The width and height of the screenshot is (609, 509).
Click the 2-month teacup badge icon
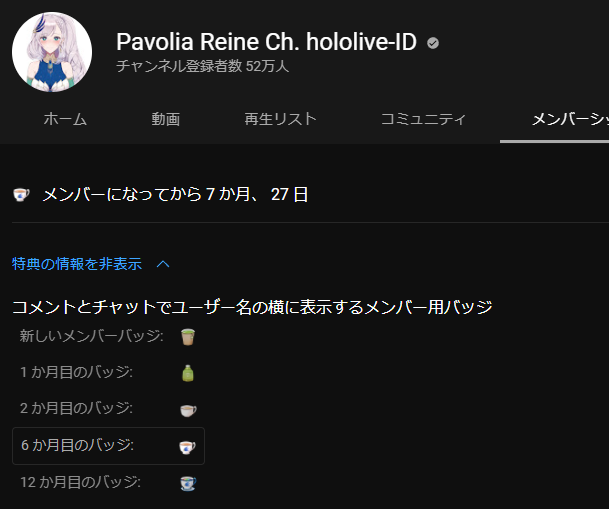(x=188, y=410)
